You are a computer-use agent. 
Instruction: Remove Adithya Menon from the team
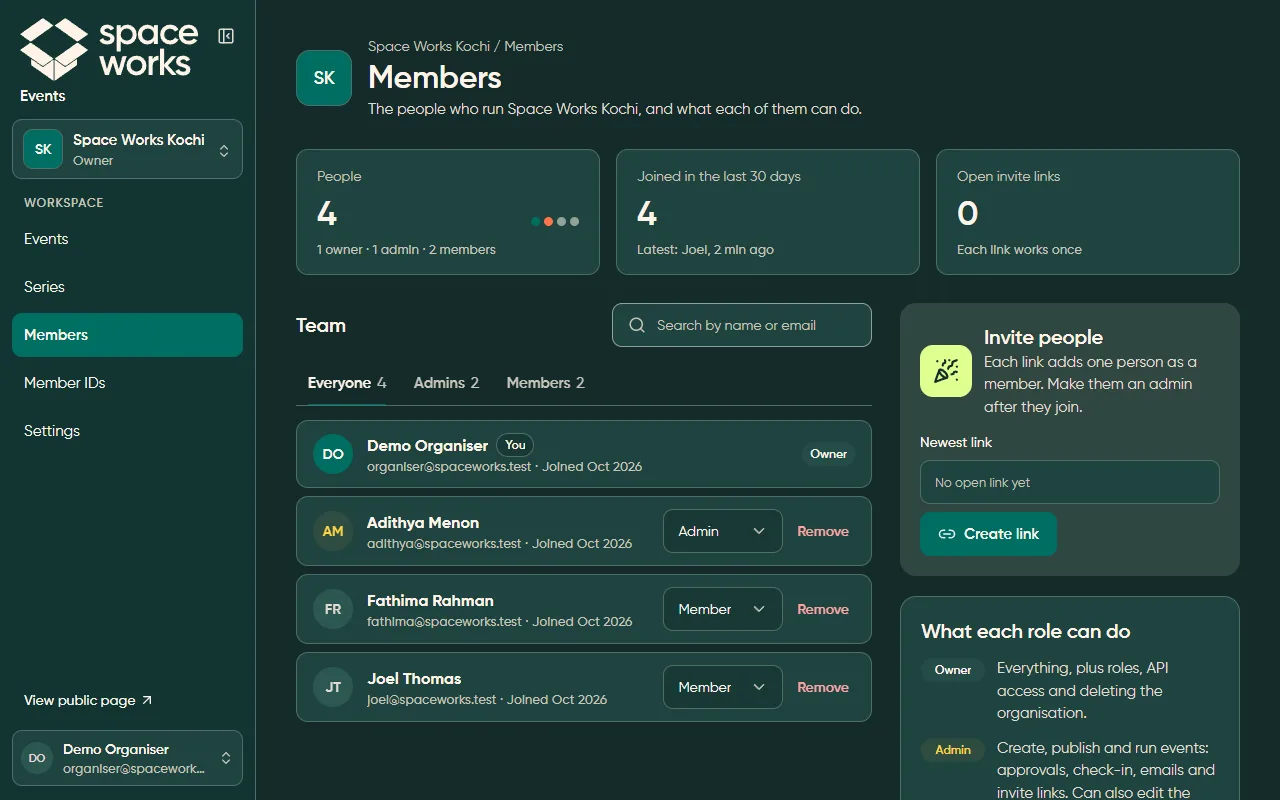(823, 531)
